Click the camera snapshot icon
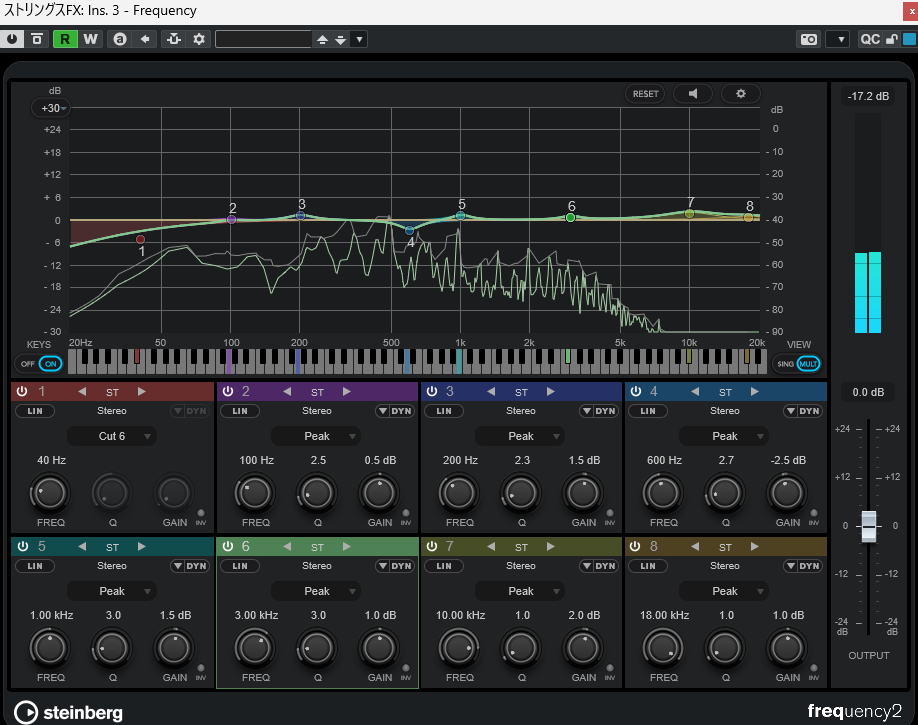 click(x=809, y=39)
